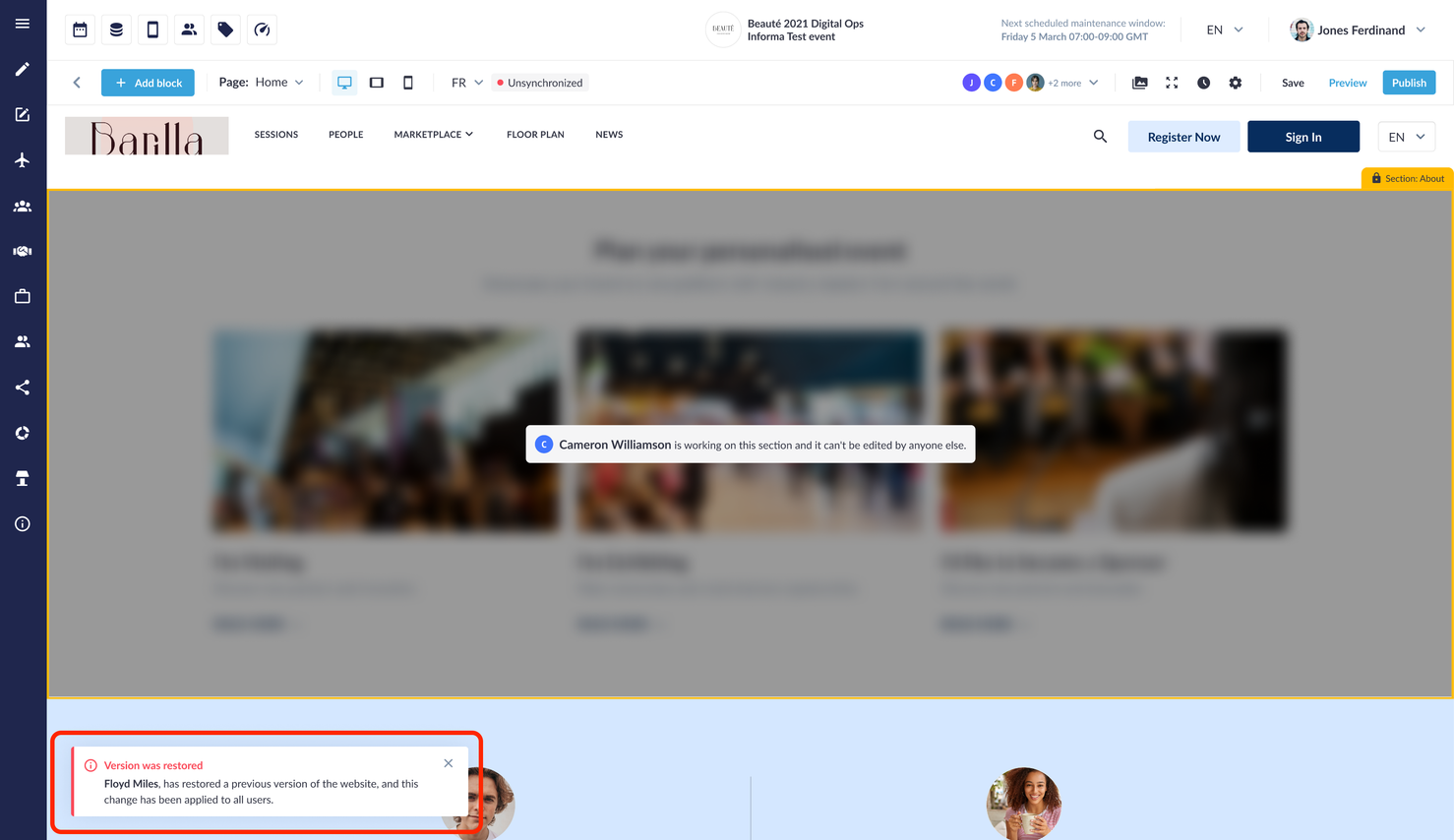
Task: Open the Sessions nav item
Action: [x=276, y=135]
